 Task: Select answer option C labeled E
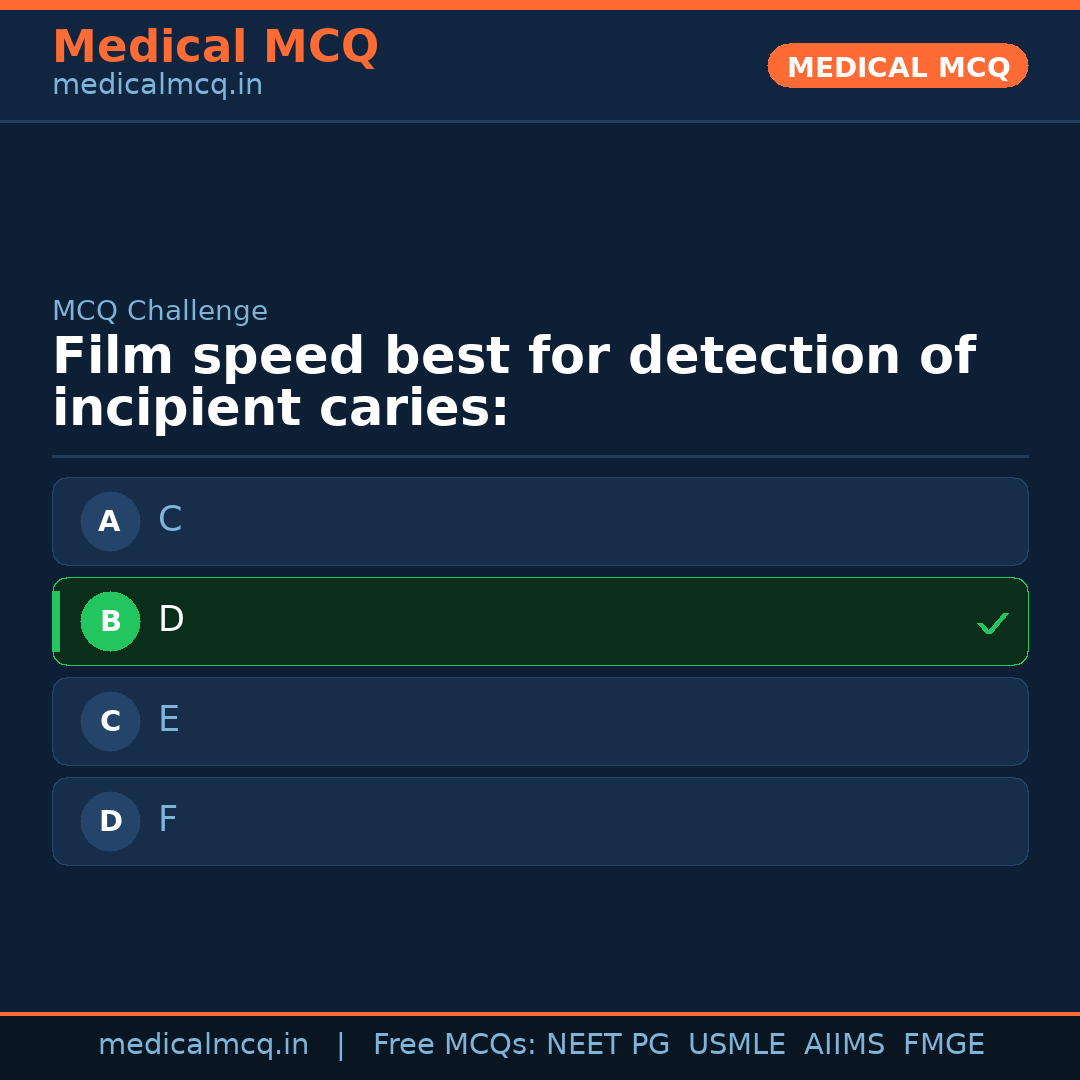point(540,721)
